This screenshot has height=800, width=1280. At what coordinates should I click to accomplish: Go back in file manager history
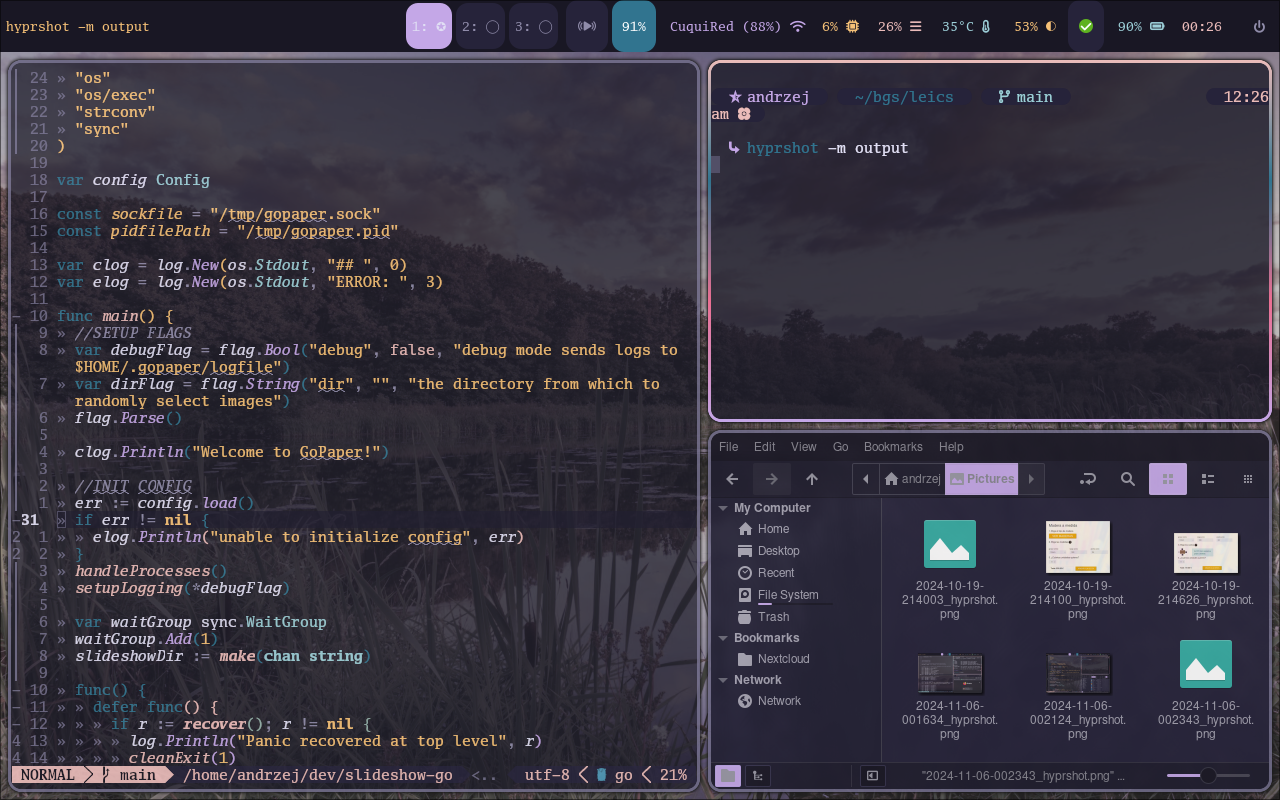[x=732, y=479]
